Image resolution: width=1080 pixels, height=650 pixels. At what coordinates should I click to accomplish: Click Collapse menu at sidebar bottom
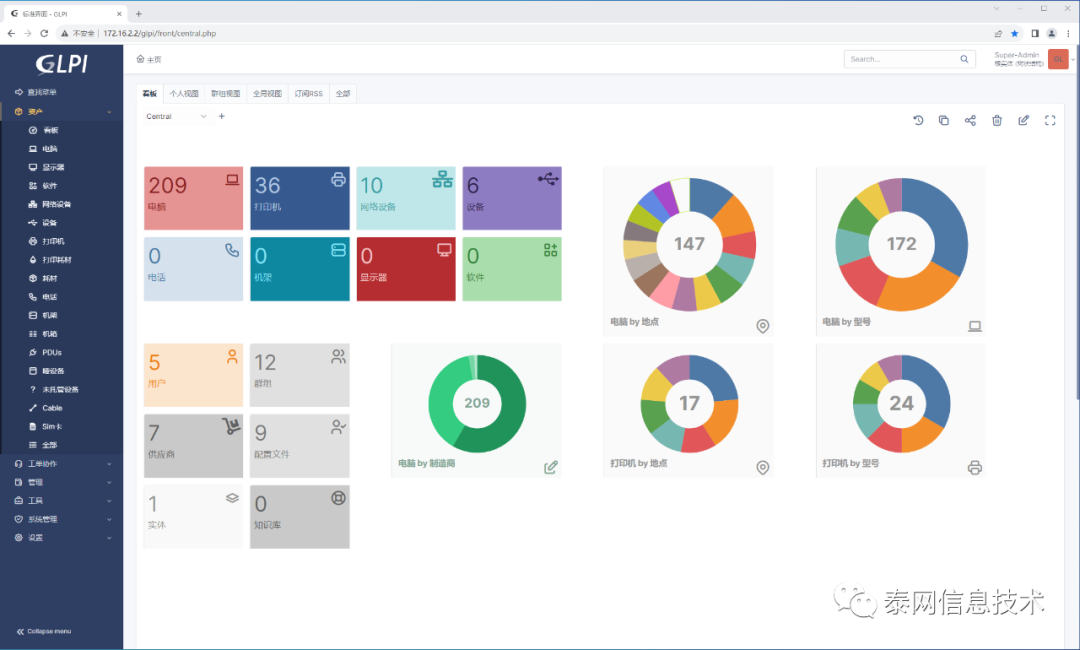44,631
